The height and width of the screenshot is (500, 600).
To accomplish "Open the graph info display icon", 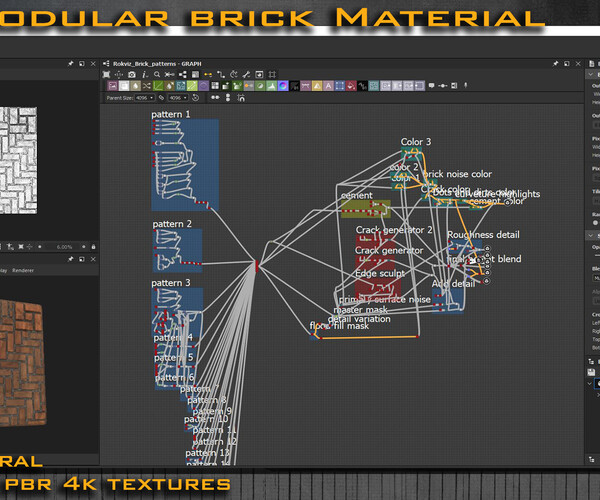I will tap(145, 75).
